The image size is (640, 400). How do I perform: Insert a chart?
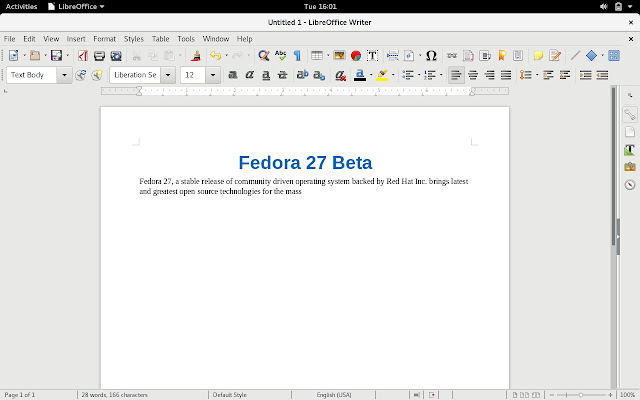(356, 55)
